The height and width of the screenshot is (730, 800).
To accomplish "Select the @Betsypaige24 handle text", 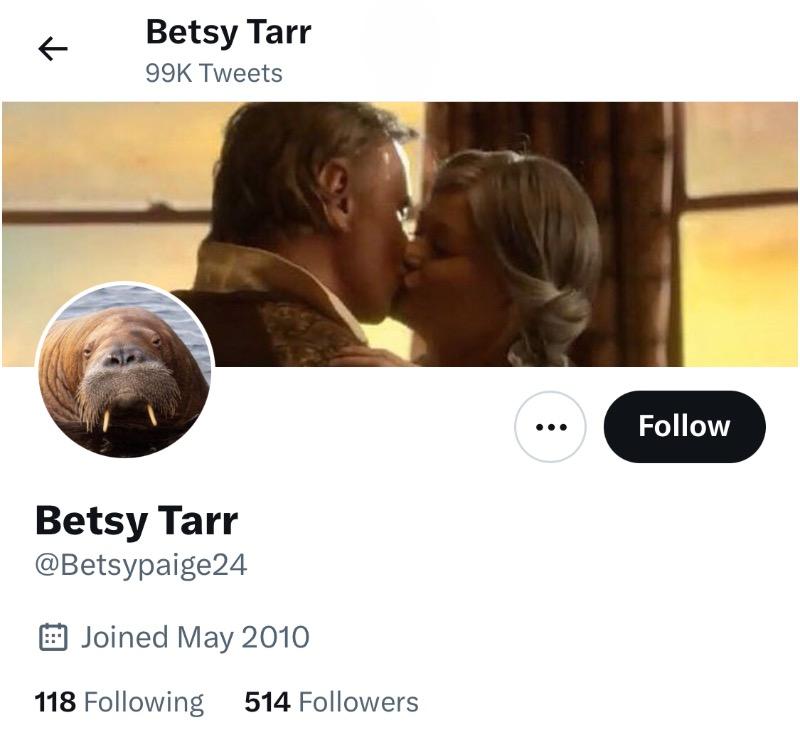I will click(x=141, y=565).
